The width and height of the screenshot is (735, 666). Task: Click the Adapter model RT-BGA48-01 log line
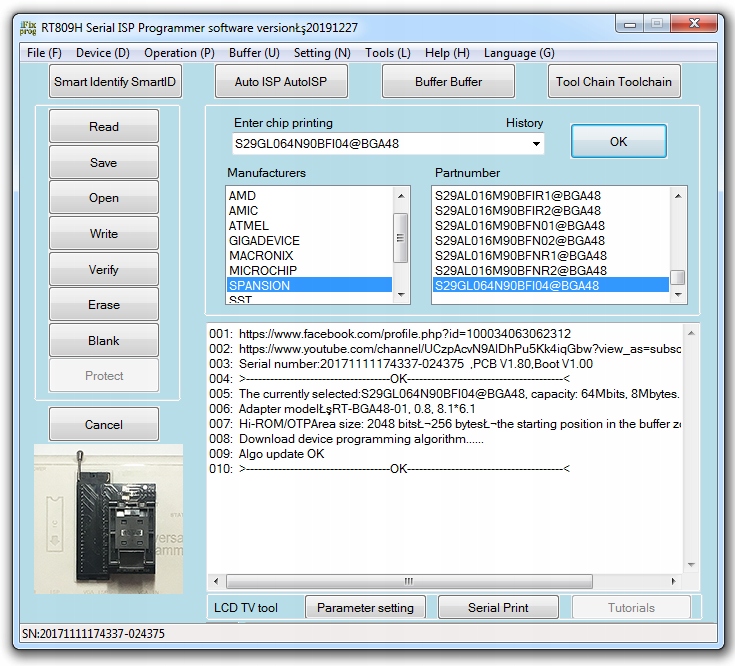[342, 409]
